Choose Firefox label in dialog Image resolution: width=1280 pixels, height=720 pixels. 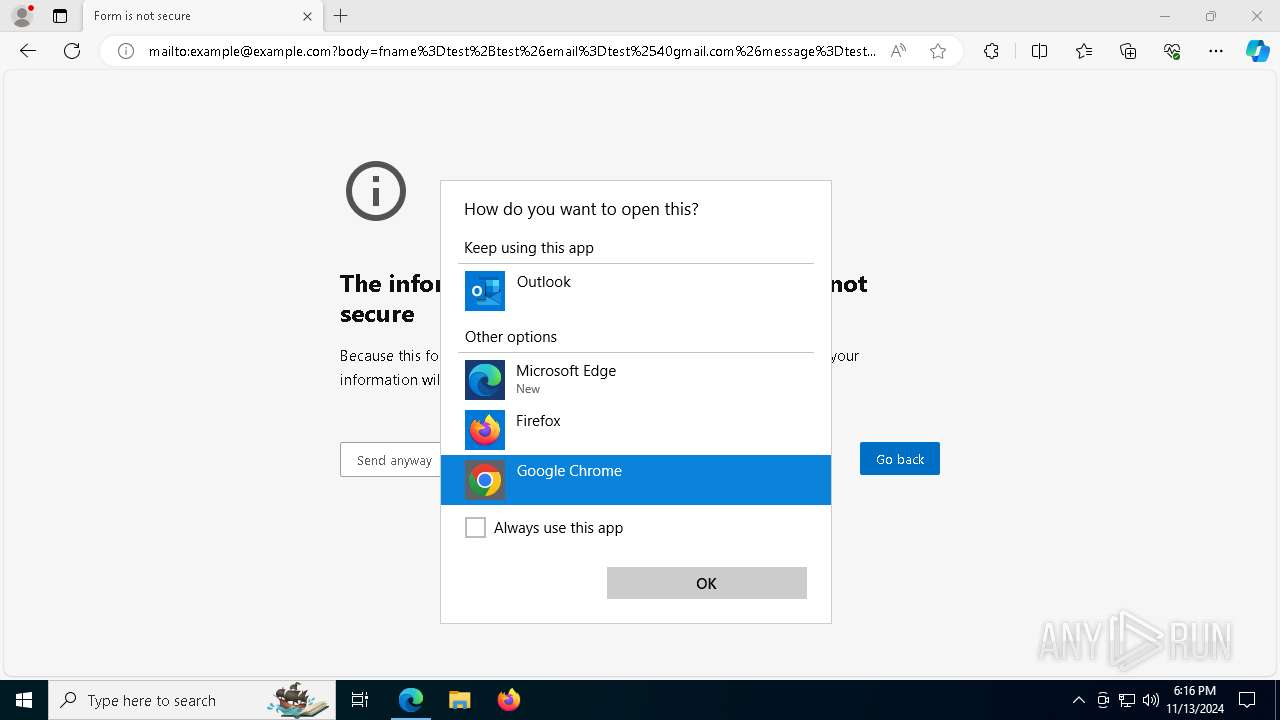[538, 421]
